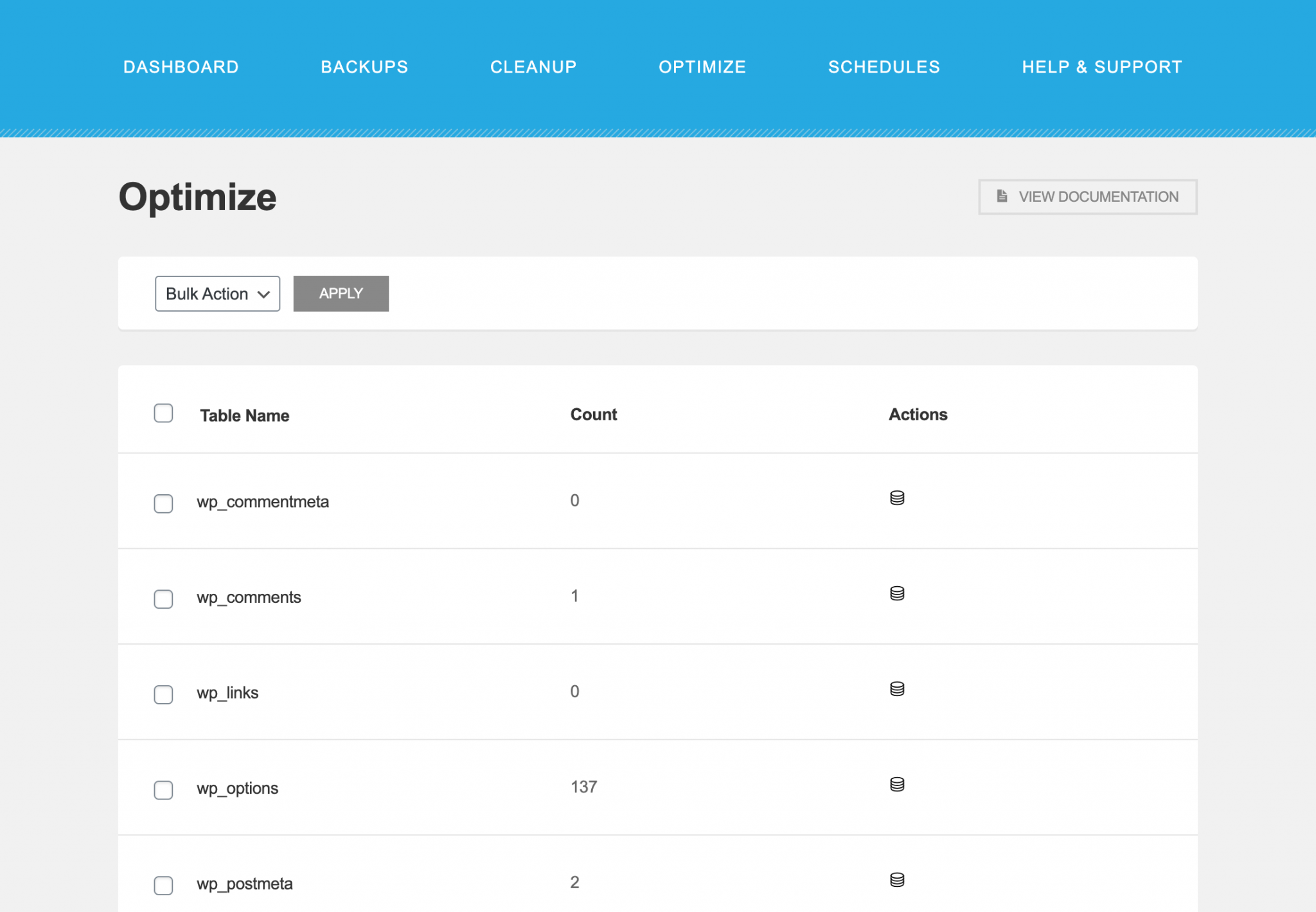Navigate to Schedules tab

(x=884, y=67)
